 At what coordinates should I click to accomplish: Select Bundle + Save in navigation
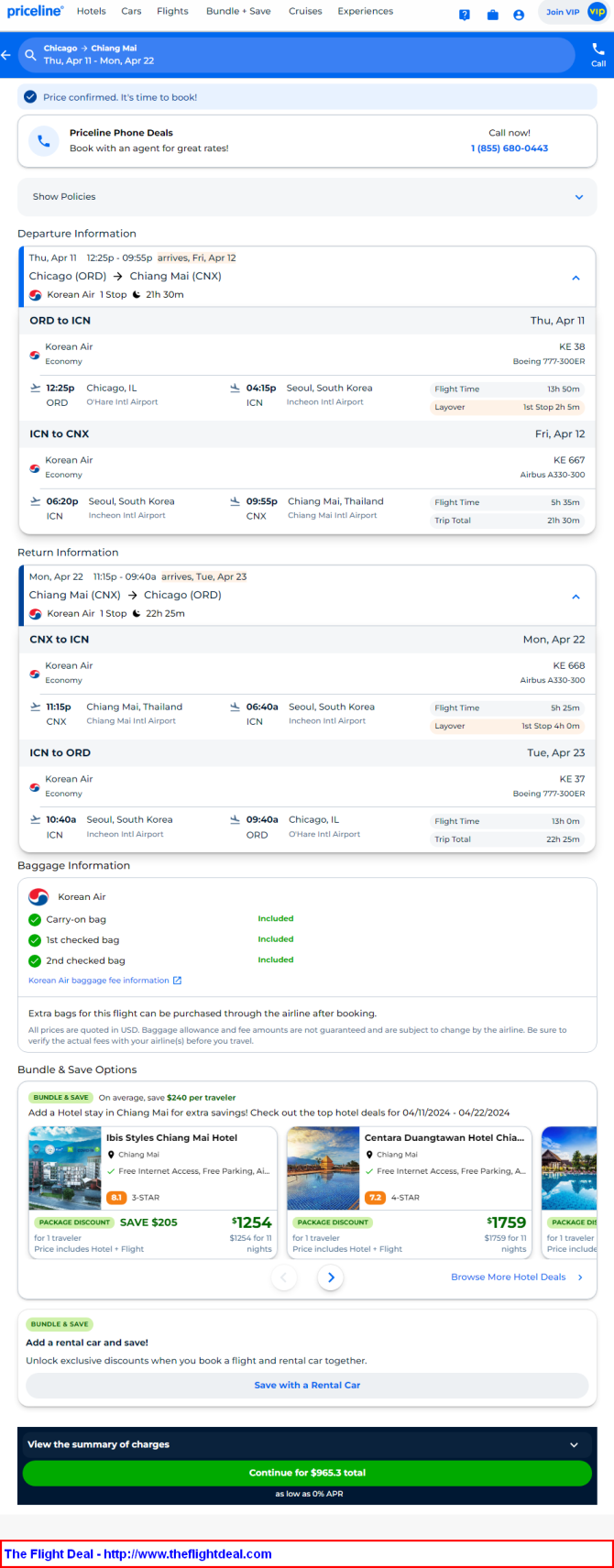238,12
